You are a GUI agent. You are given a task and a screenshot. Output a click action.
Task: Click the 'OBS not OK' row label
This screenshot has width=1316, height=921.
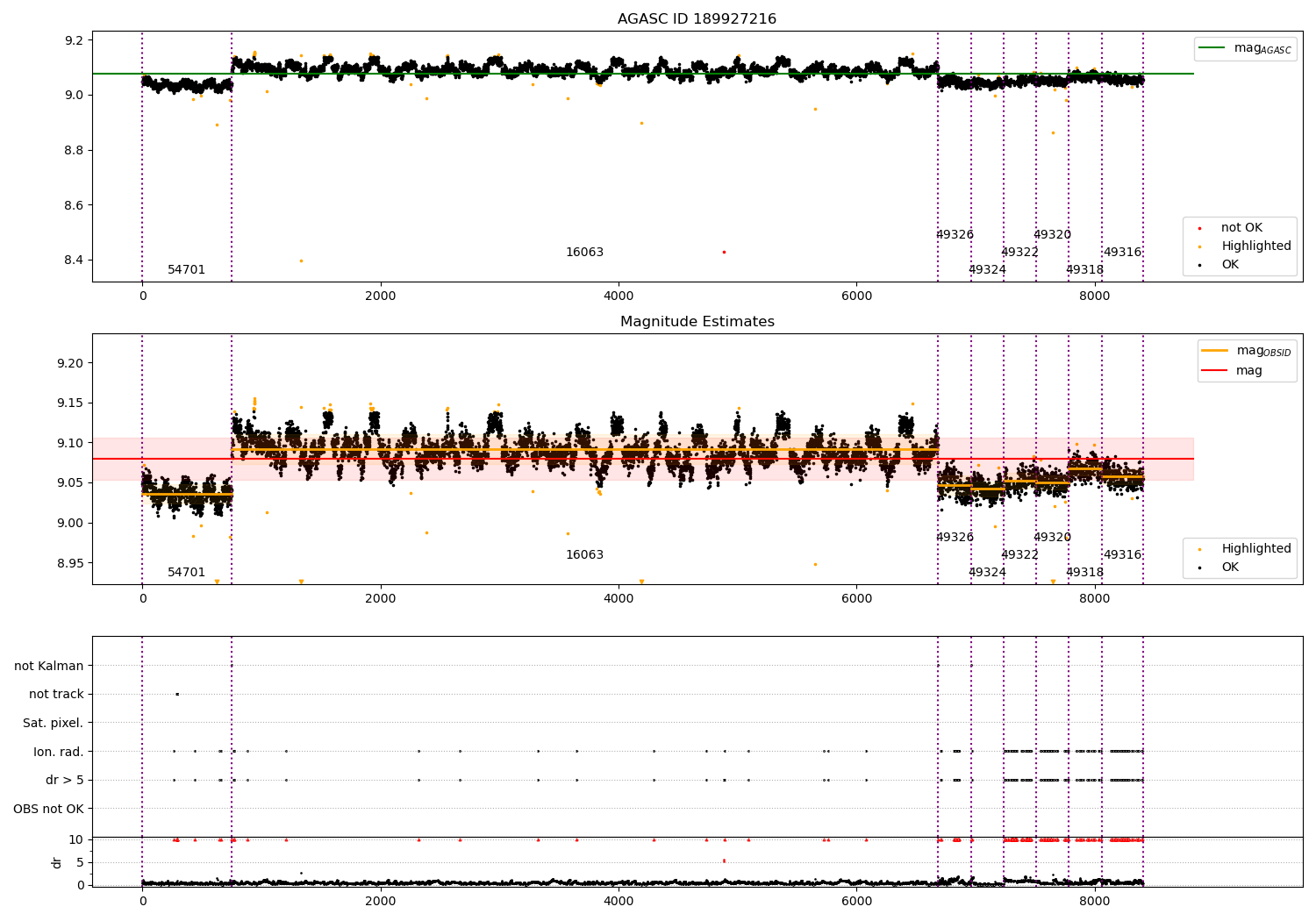[x=48, y=809]
